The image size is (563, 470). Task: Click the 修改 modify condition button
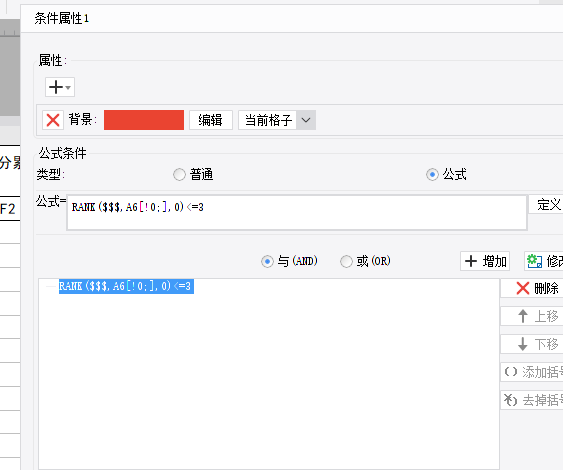point(544,261)
